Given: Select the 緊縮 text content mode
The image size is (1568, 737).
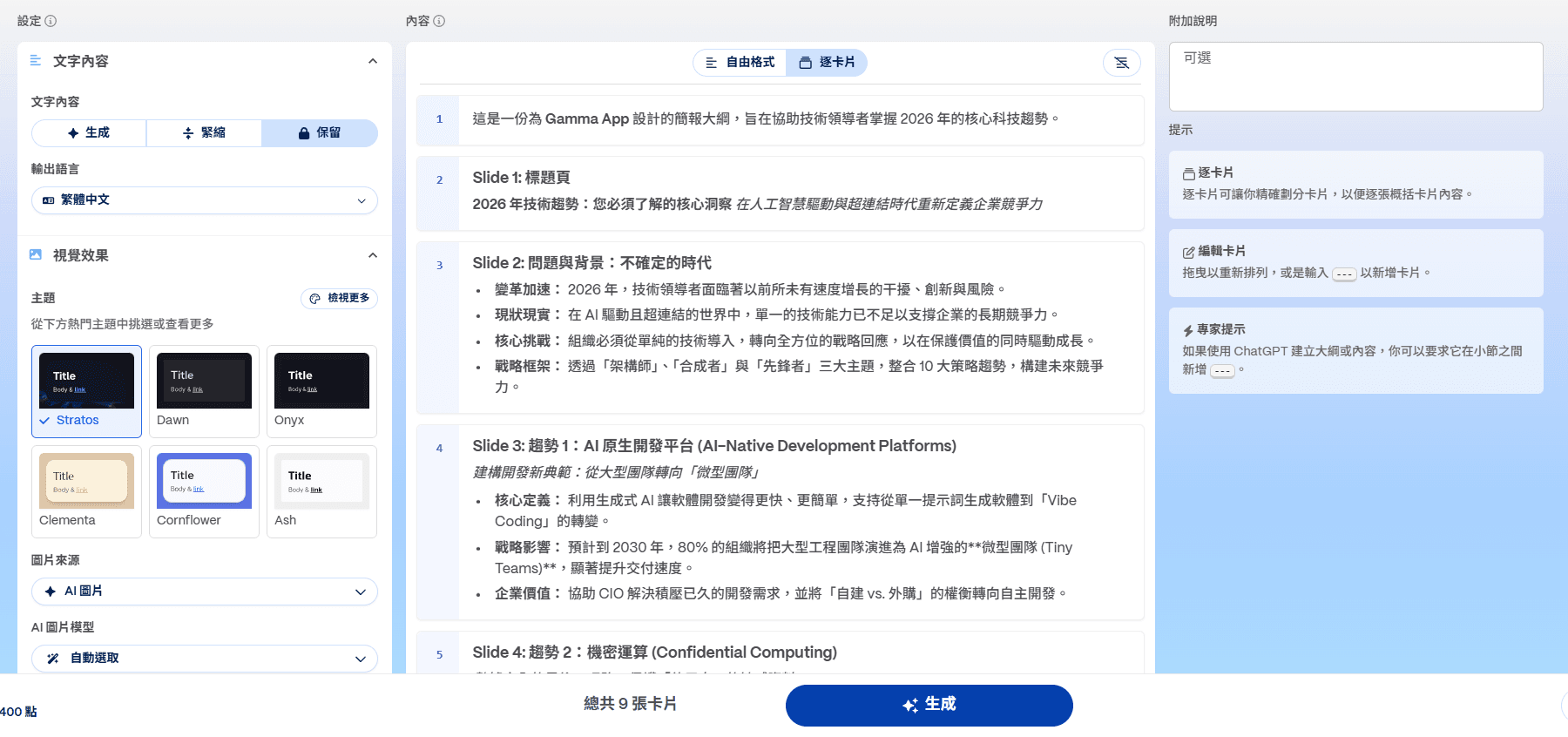Looking at the screenshot, I should click(204, 133).
